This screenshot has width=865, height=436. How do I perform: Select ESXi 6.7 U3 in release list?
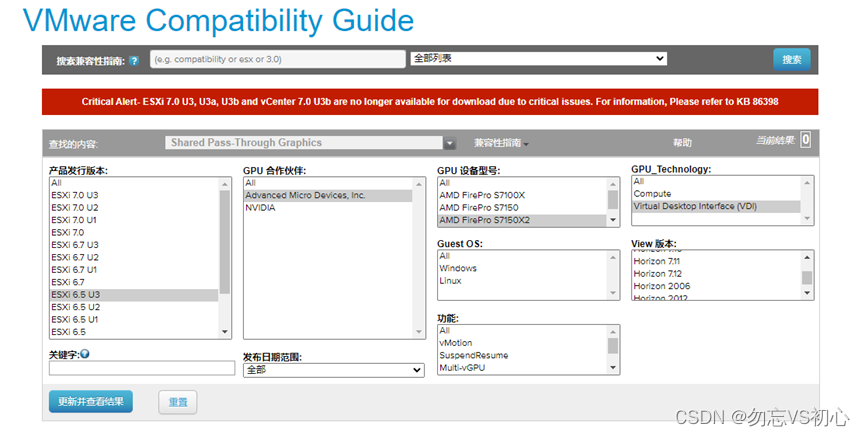point(134,245)
